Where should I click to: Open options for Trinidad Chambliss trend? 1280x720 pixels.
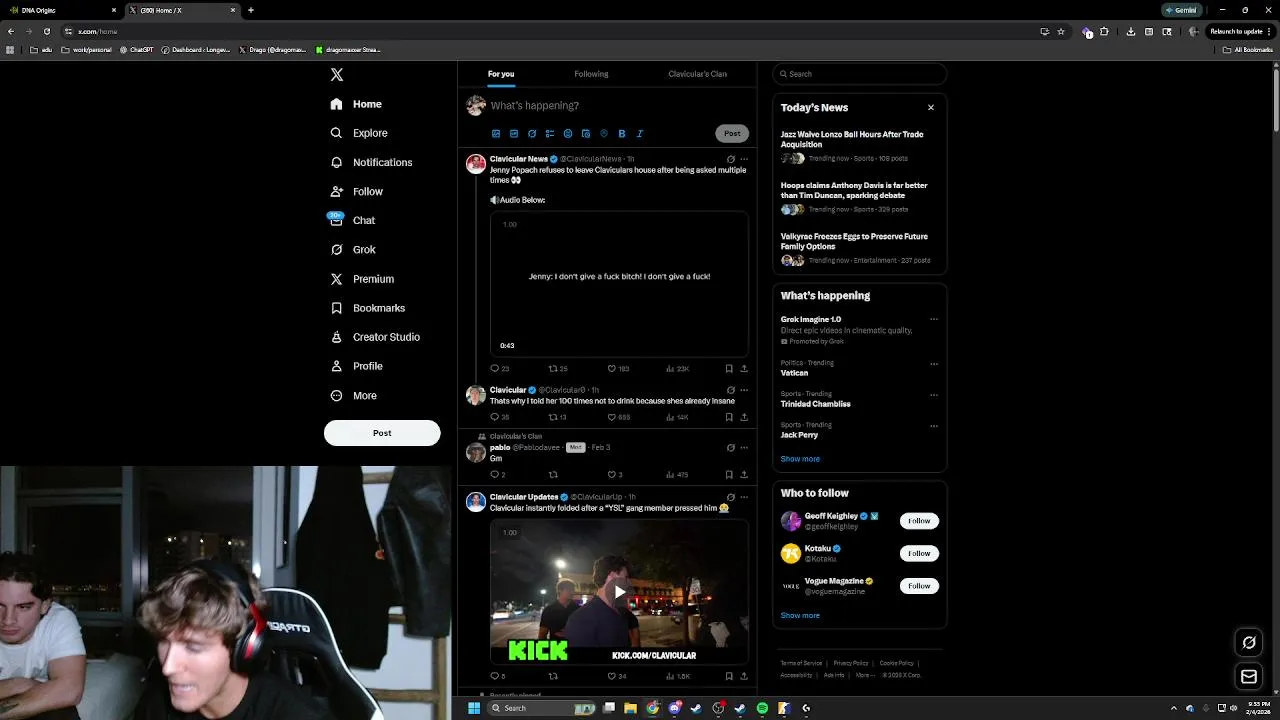coord(934,395)
